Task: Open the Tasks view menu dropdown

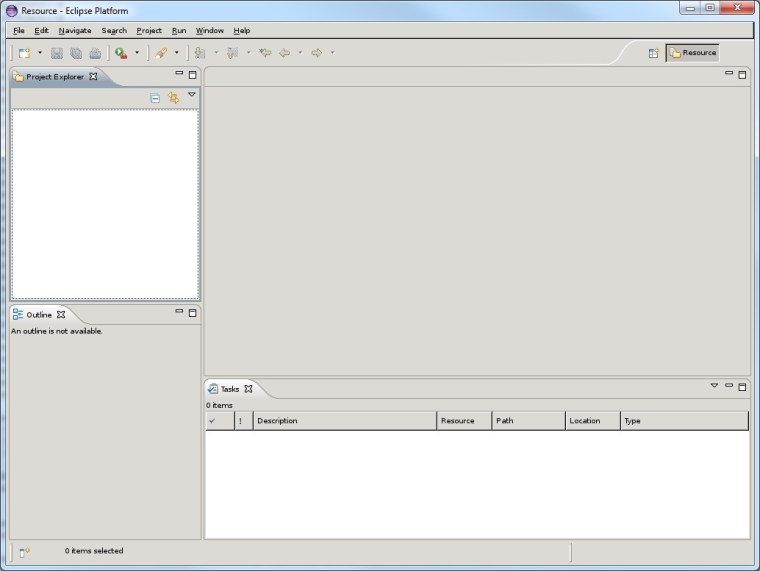Action: click(x=714, y=385)
